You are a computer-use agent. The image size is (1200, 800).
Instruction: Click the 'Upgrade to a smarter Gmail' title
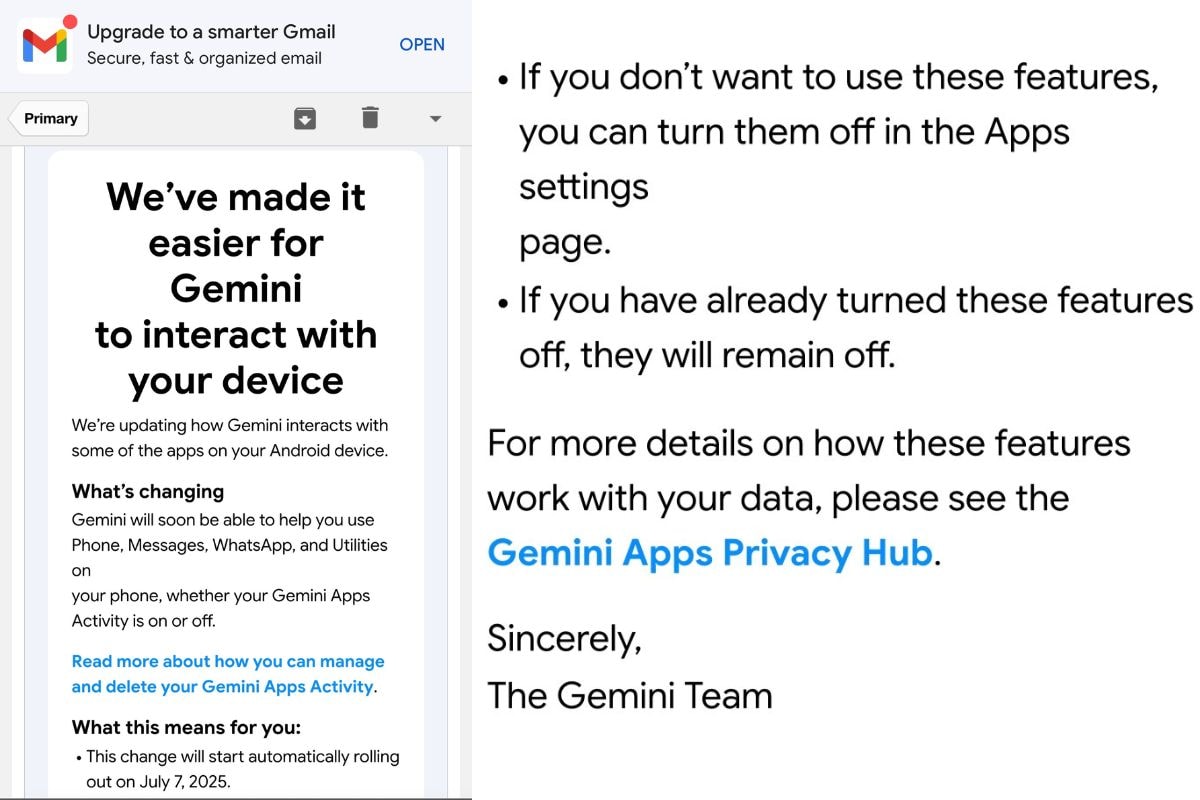point(209,32)
